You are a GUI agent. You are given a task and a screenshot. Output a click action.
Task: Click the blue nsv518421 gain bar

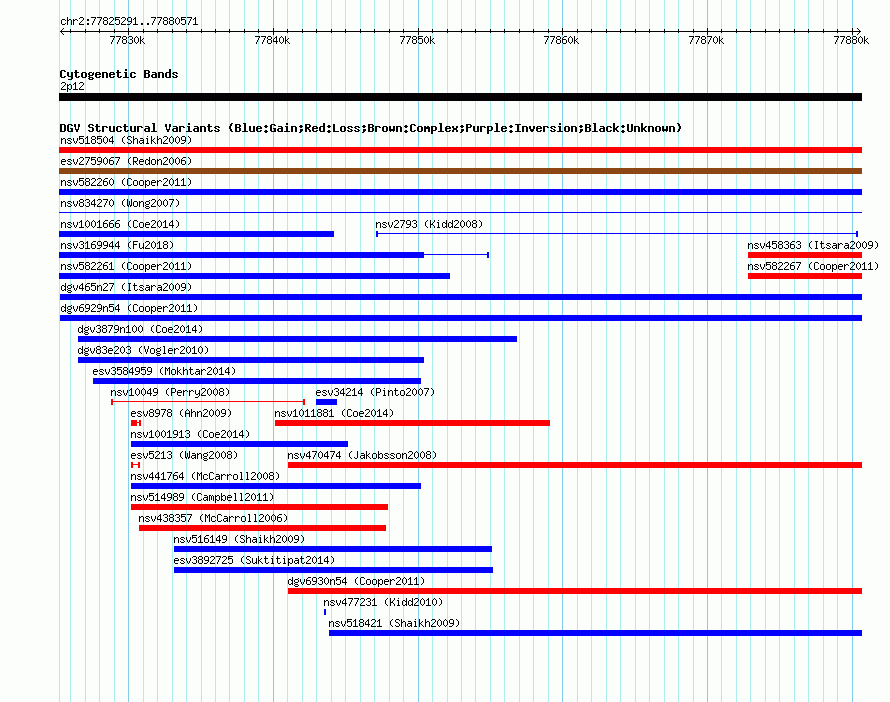click(595, 633)
